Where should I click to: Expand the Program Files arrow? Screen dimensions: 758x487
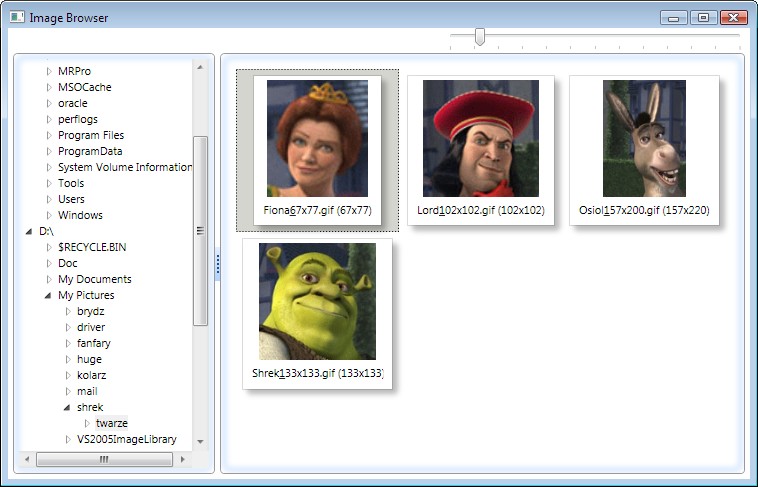point(49,135)
